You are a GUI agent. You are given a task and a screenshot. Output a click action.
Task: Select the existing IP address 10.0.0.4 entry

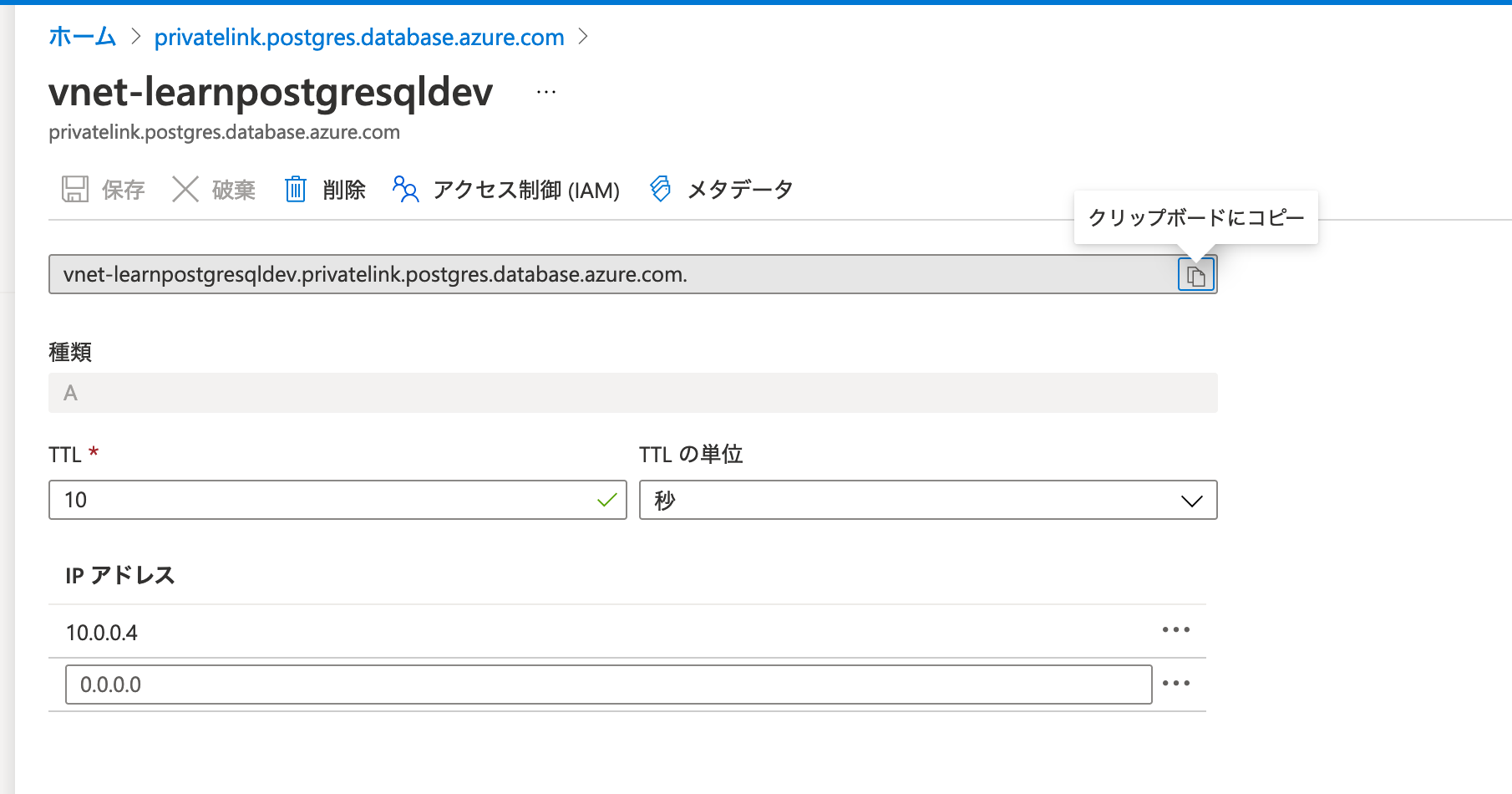(x=102, y=633)
